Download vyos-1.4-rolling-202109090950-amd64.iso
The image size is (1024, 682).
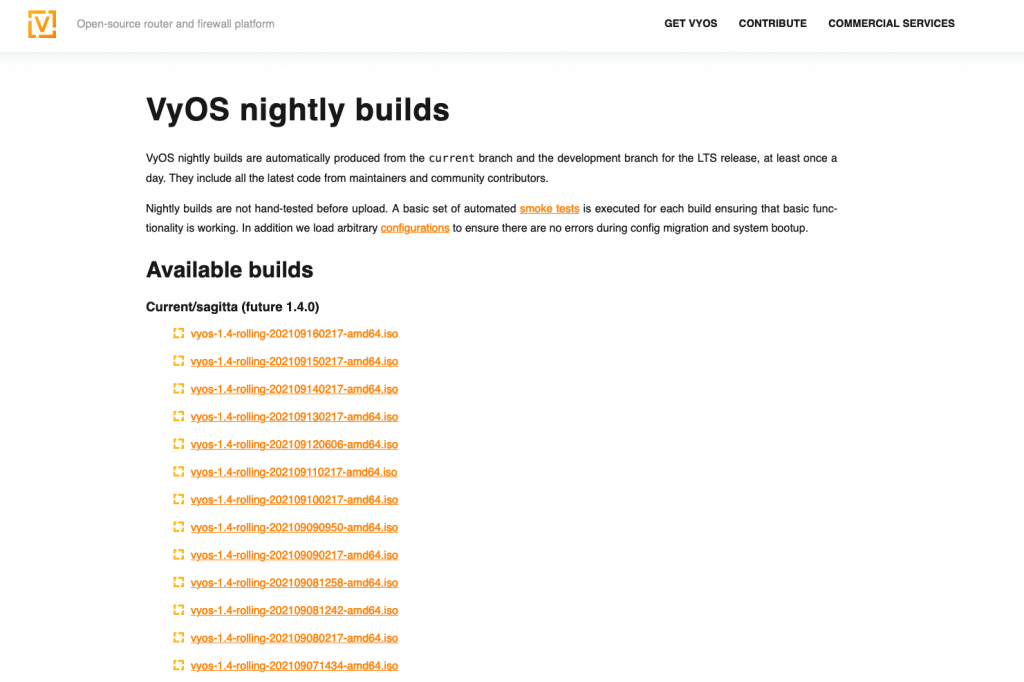[x=294, y=527]
